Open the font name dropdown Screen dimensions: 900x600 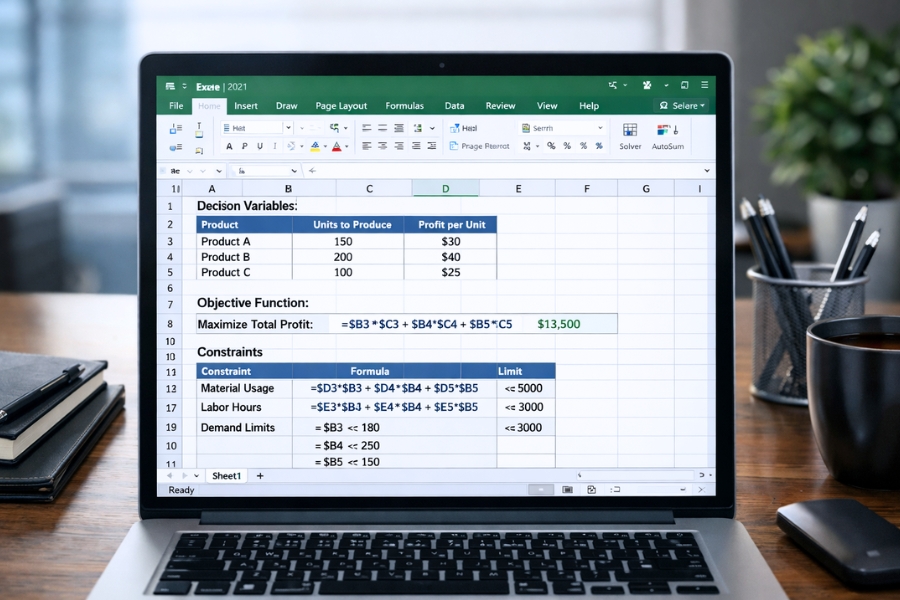(287, 128)
